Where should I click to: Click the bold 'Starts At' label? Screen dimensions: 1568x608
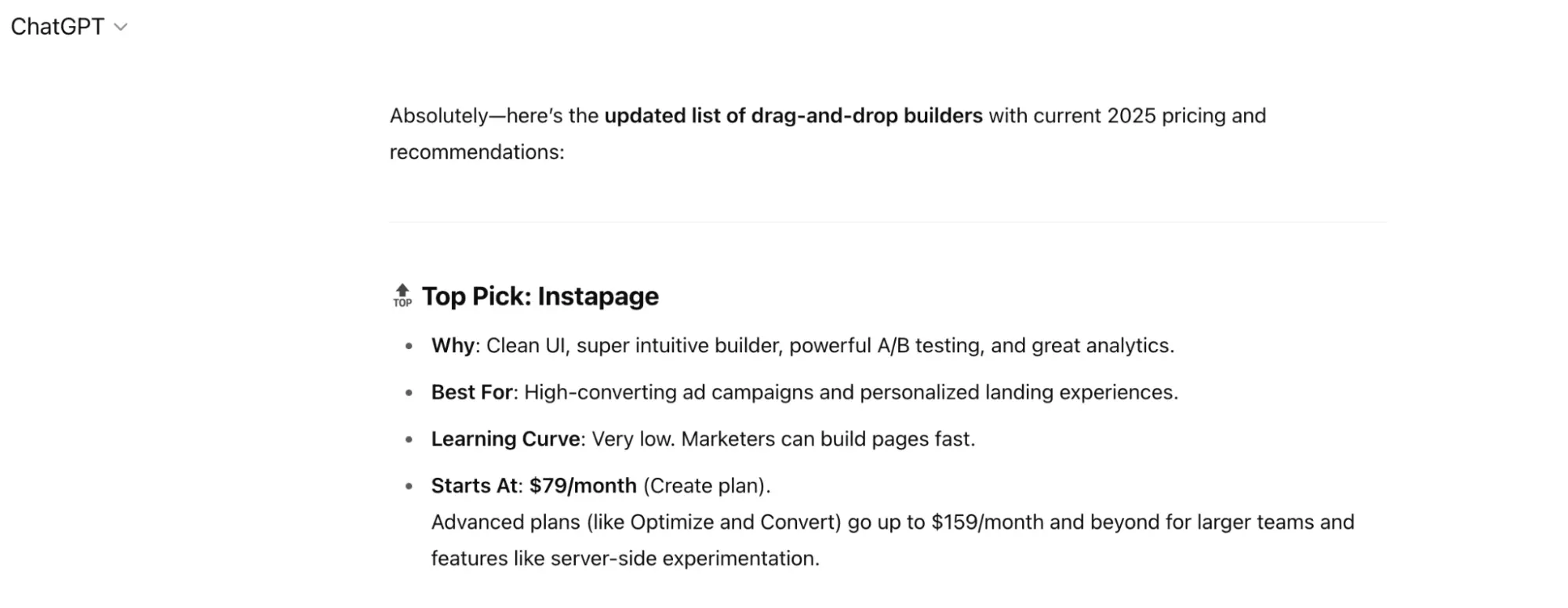(x=474, y=486)
